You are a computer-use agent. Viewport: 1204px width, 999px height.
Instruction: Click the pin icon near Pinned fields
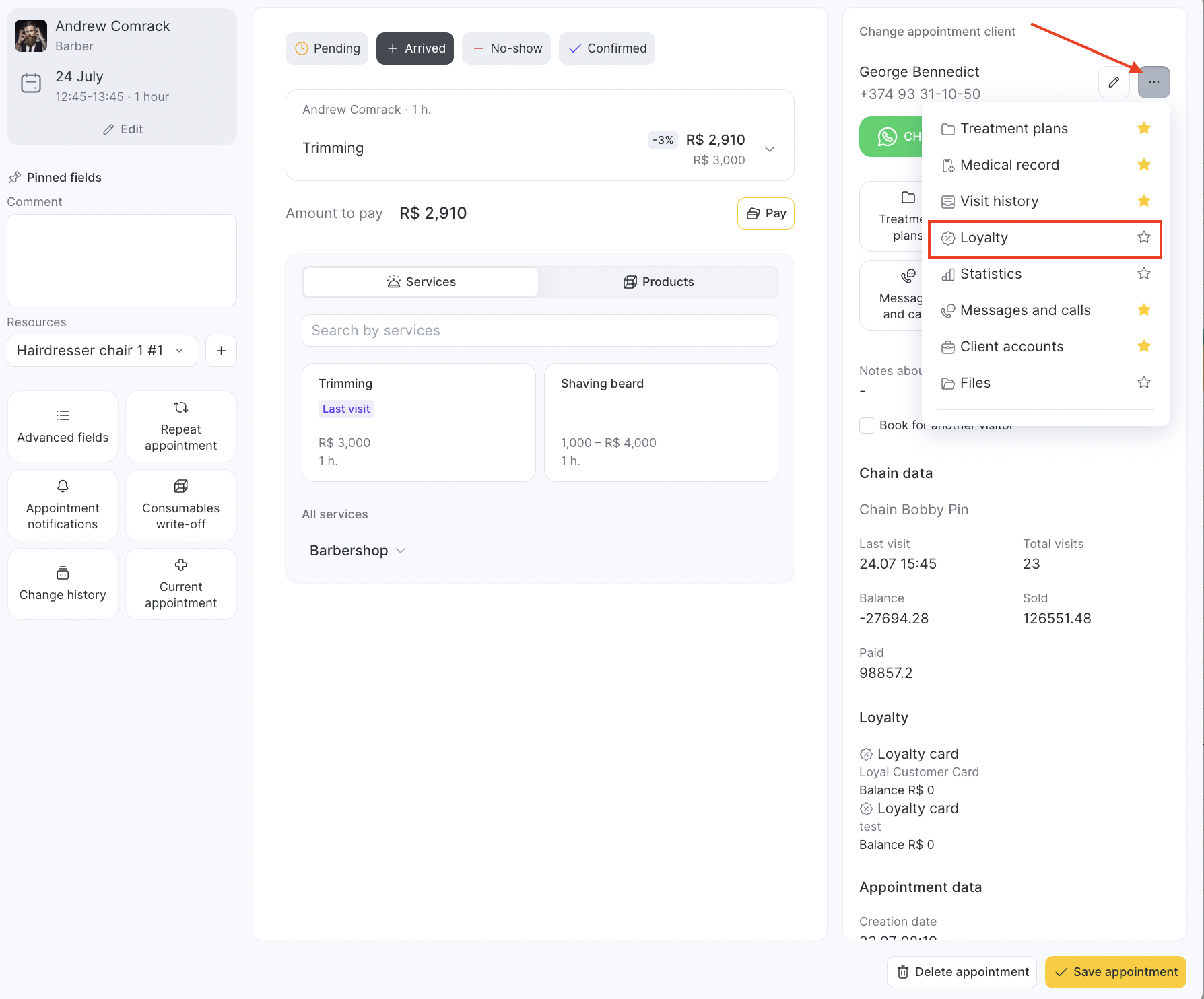point(15,178)
